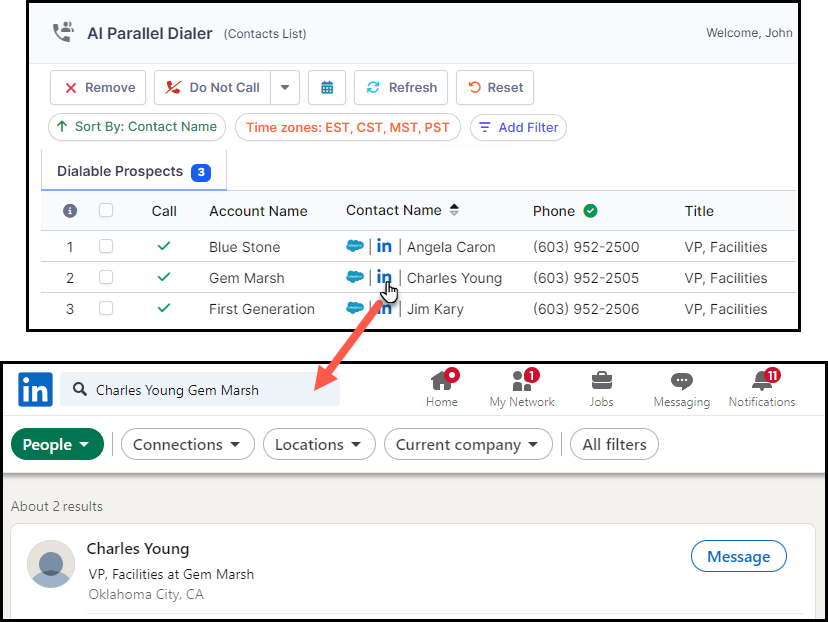Click All filters on LinkedIn

[x=614, y=444]
